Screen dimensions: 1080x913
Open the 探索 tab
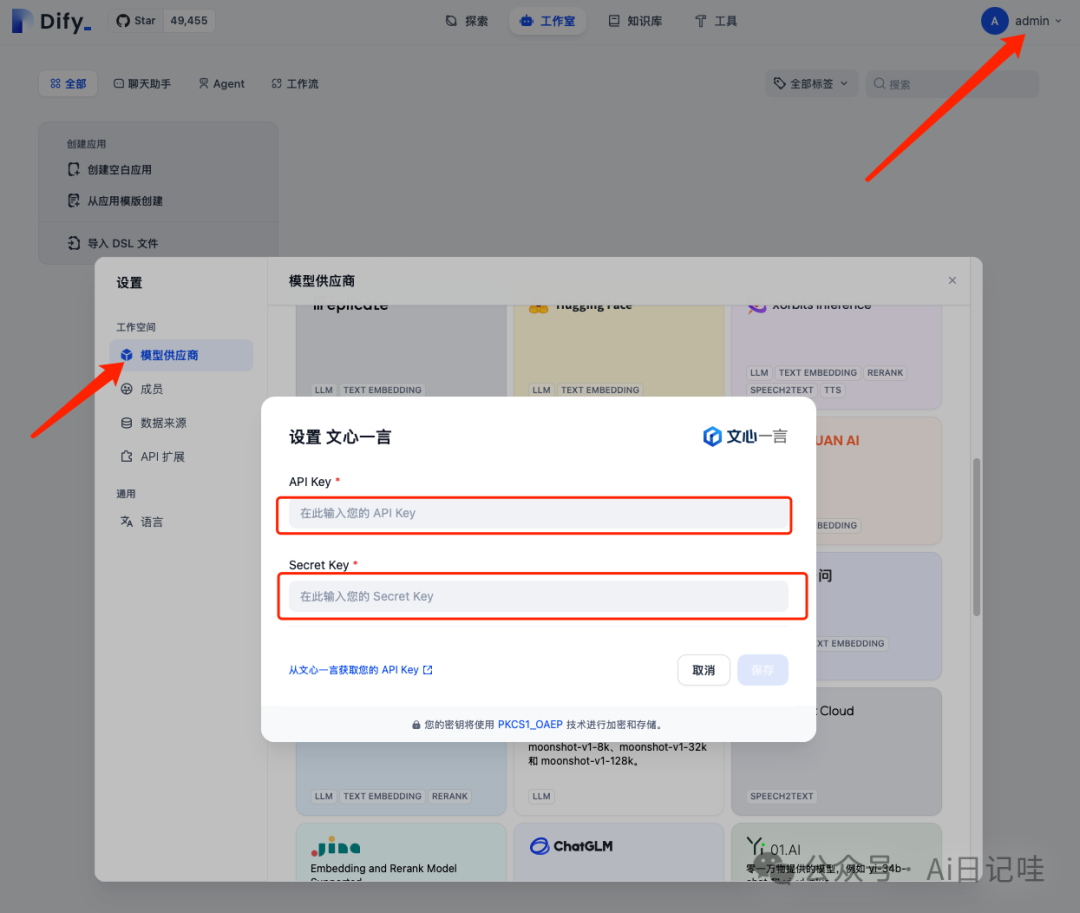(466, 21)
